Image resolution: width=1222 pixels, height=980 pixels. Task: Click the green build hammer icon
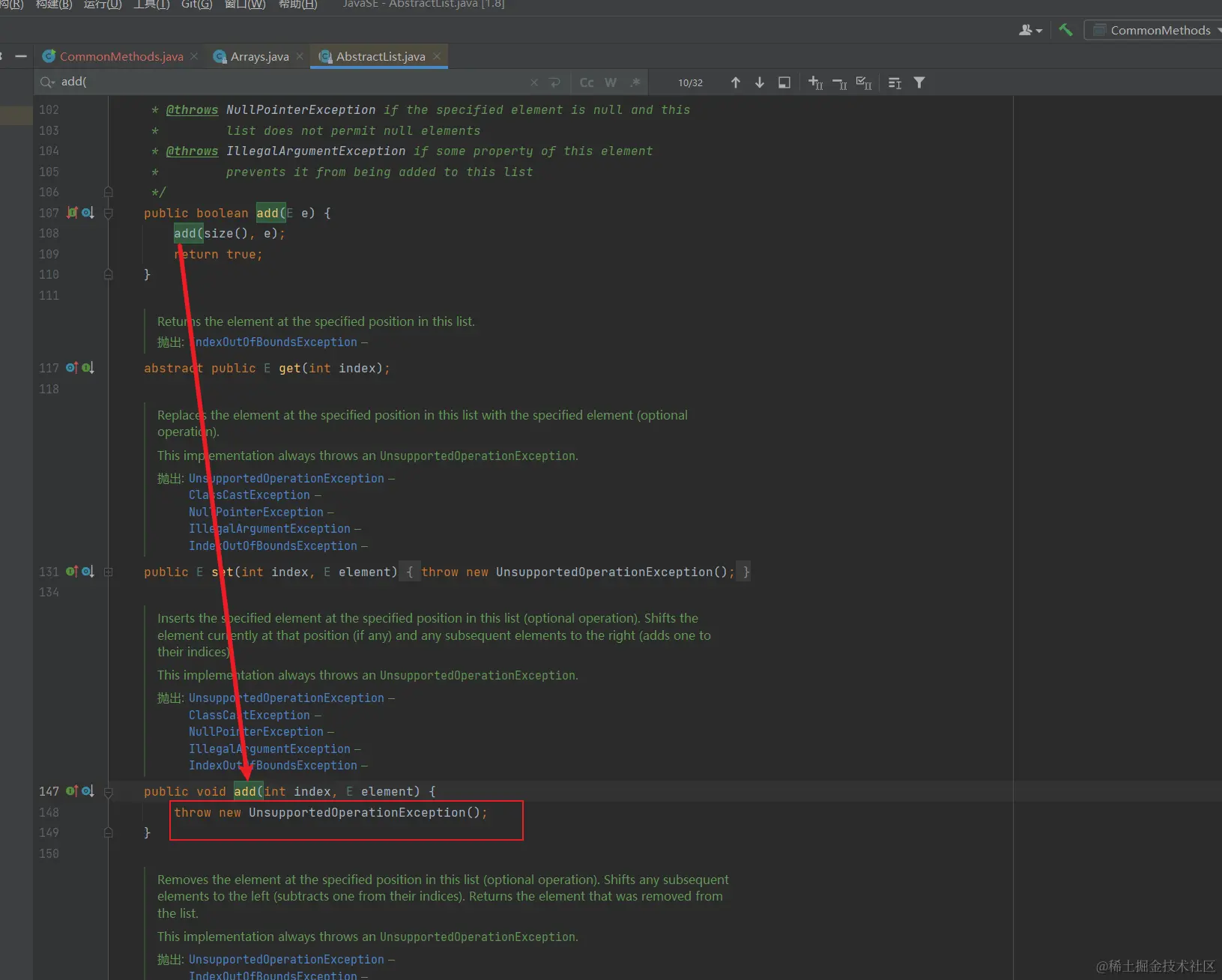(x=1065, y=30)
